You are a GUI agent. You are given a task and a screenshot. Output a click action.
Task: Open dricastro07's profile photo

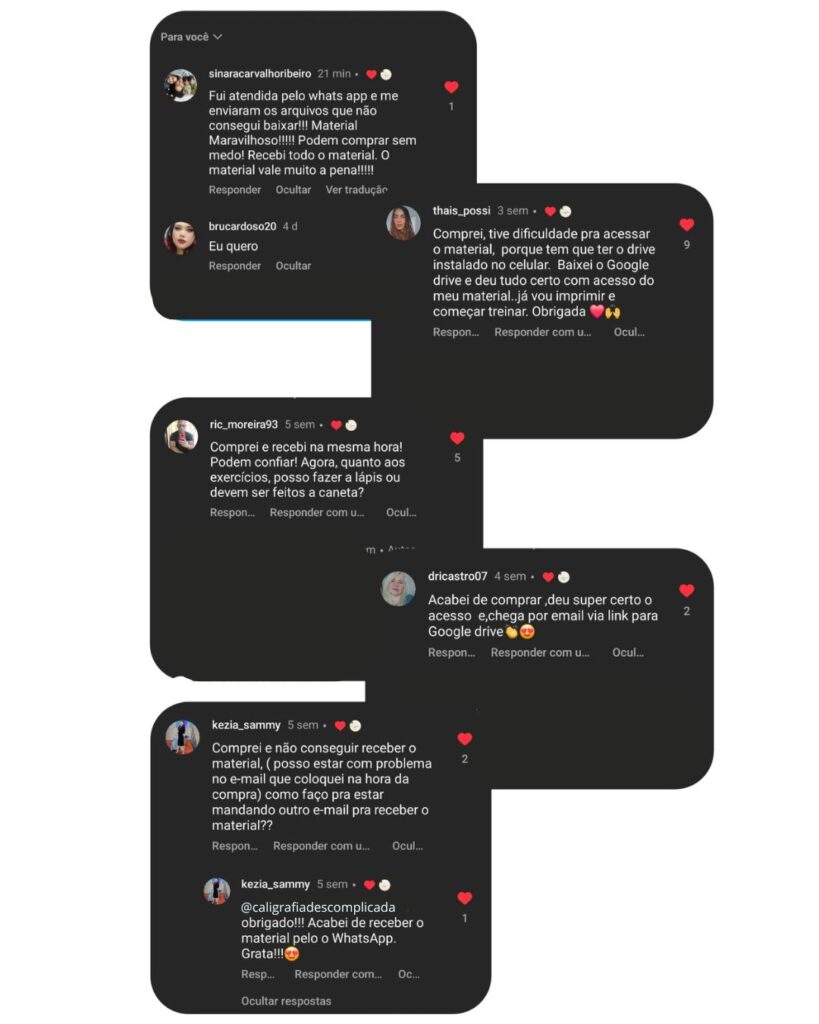point(398,588)
